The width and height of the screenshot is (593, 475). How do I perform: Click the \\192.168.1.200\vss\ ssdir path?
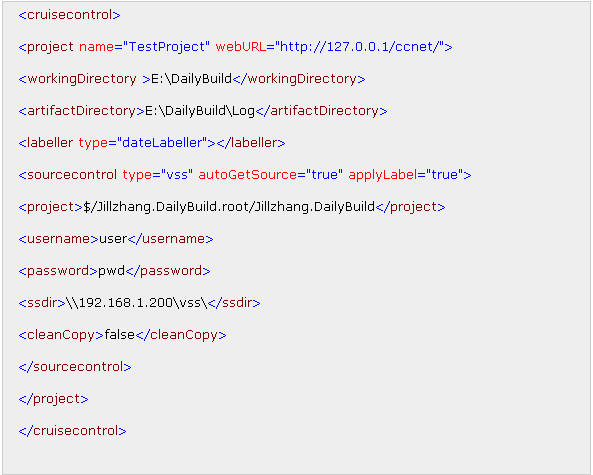tap(137, 303)
